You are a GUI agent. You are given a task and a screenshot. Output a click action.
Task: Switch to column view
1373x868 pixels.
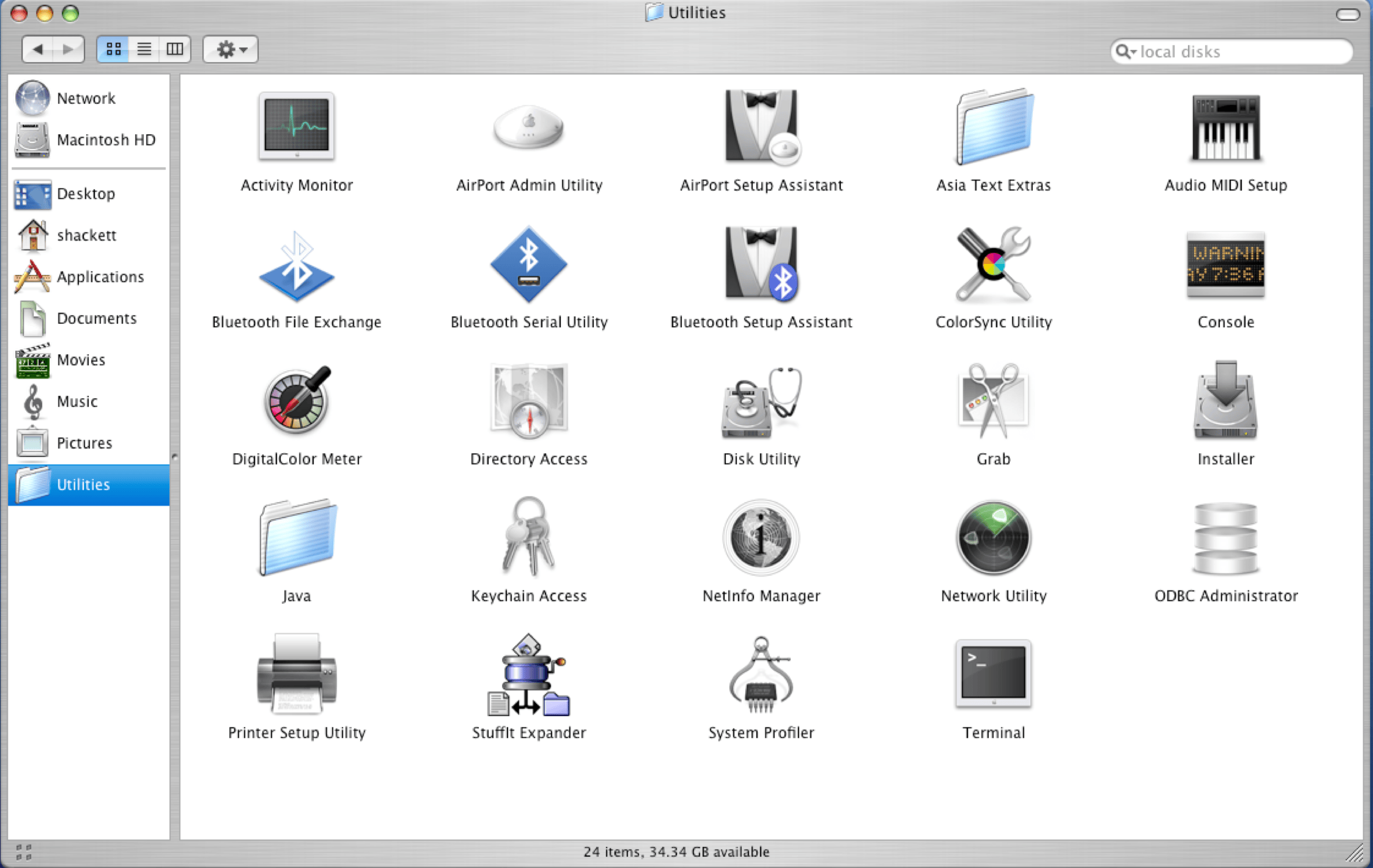(174, 49)
